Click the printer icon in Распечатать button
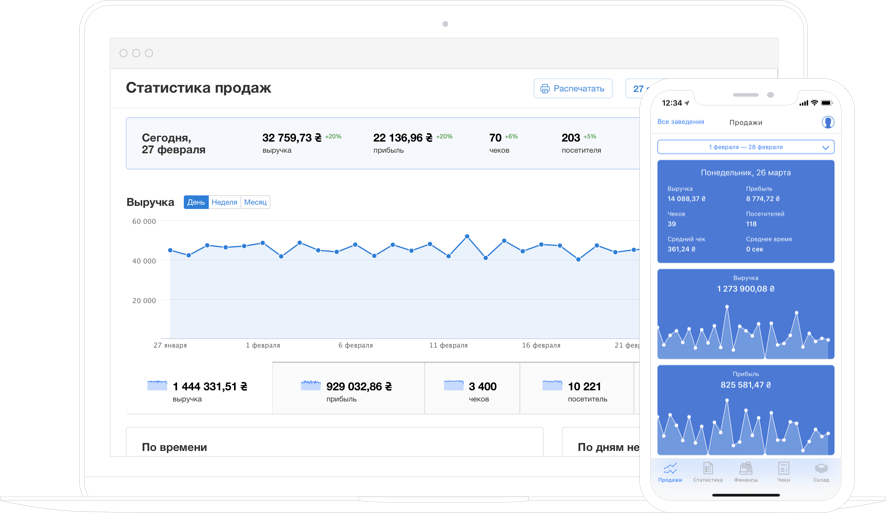Viewport: 886px width, 513px height. point(545,88)
